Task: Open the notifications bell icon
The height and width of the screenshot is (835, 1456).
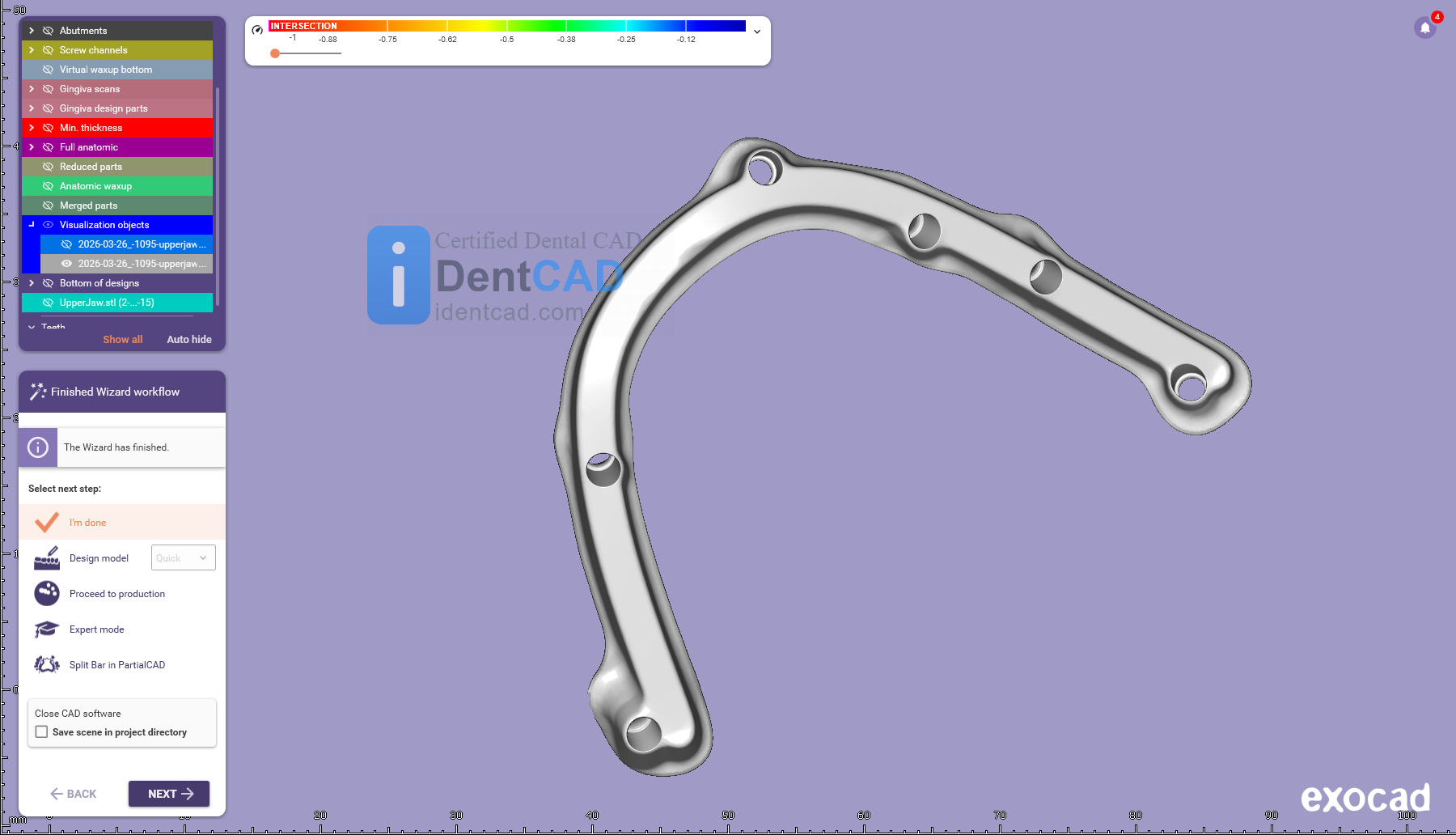Action: [x=1425, y=28]
